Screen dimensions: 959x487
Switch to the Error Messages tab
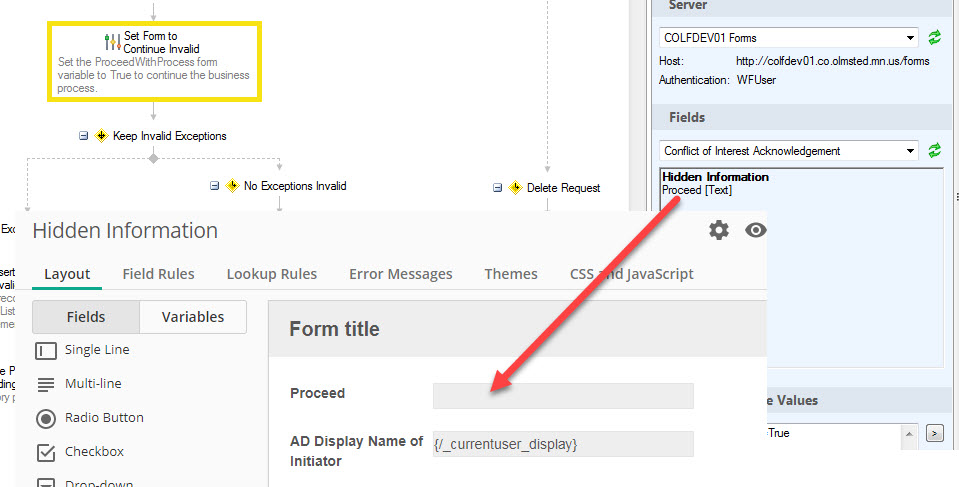coord(401,274)
